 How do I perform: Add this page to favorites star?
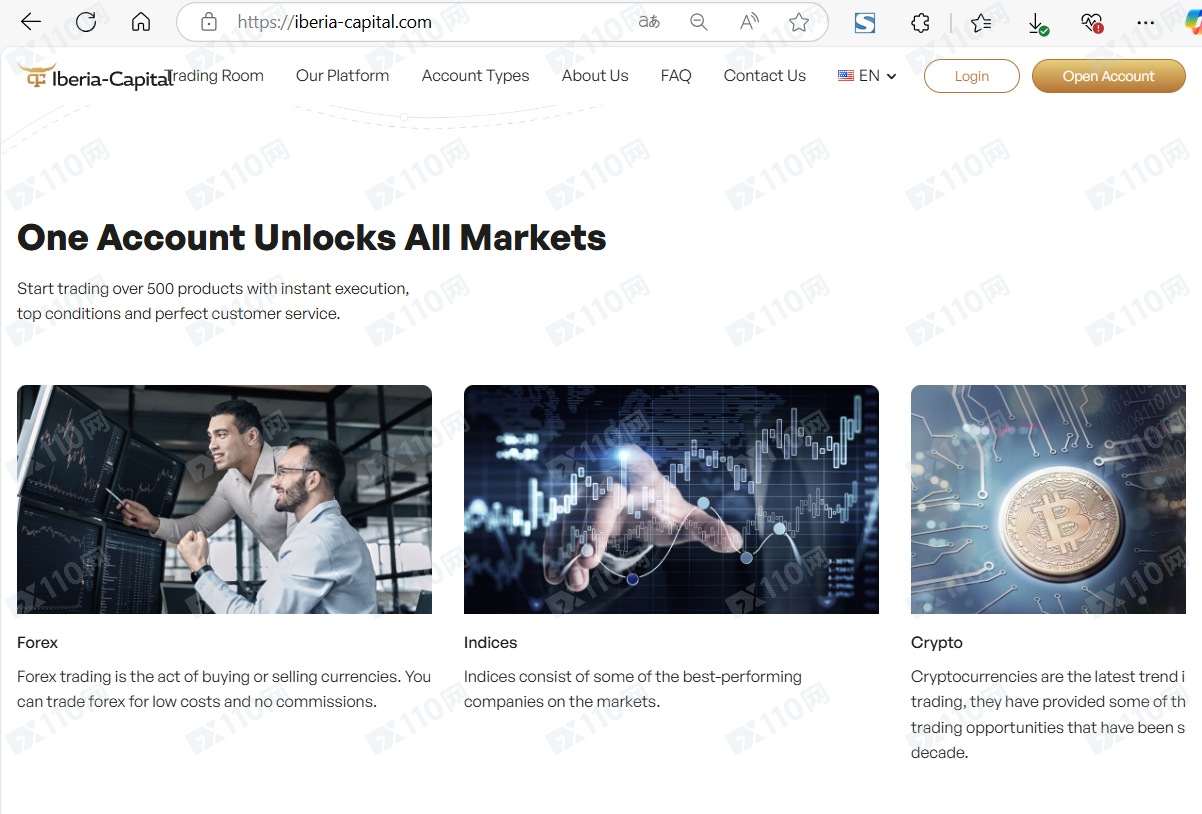tap(798, 22)
